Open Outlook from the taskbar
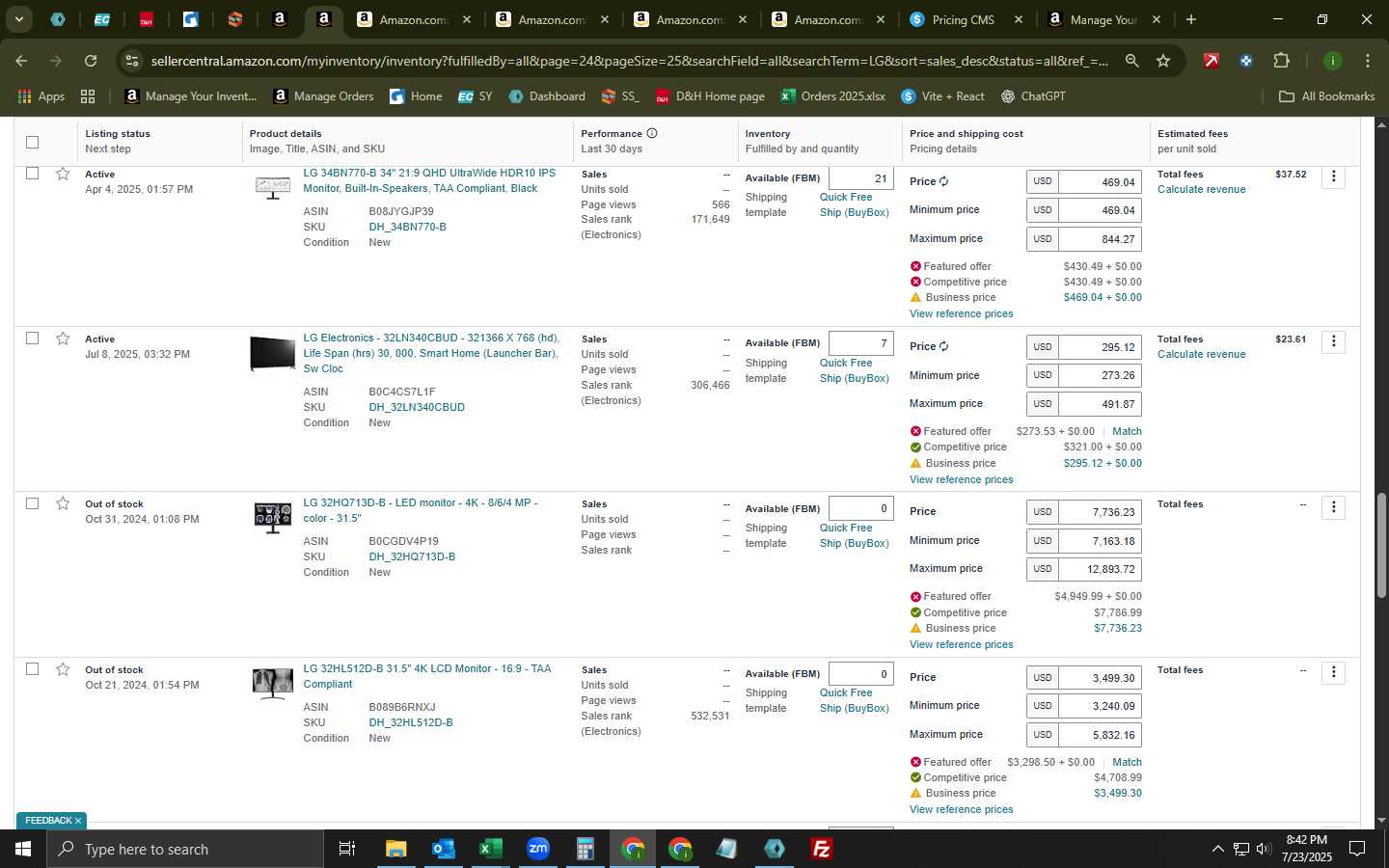The width and height of the screenshot is (1389, 868). click(x=443, y=849)
